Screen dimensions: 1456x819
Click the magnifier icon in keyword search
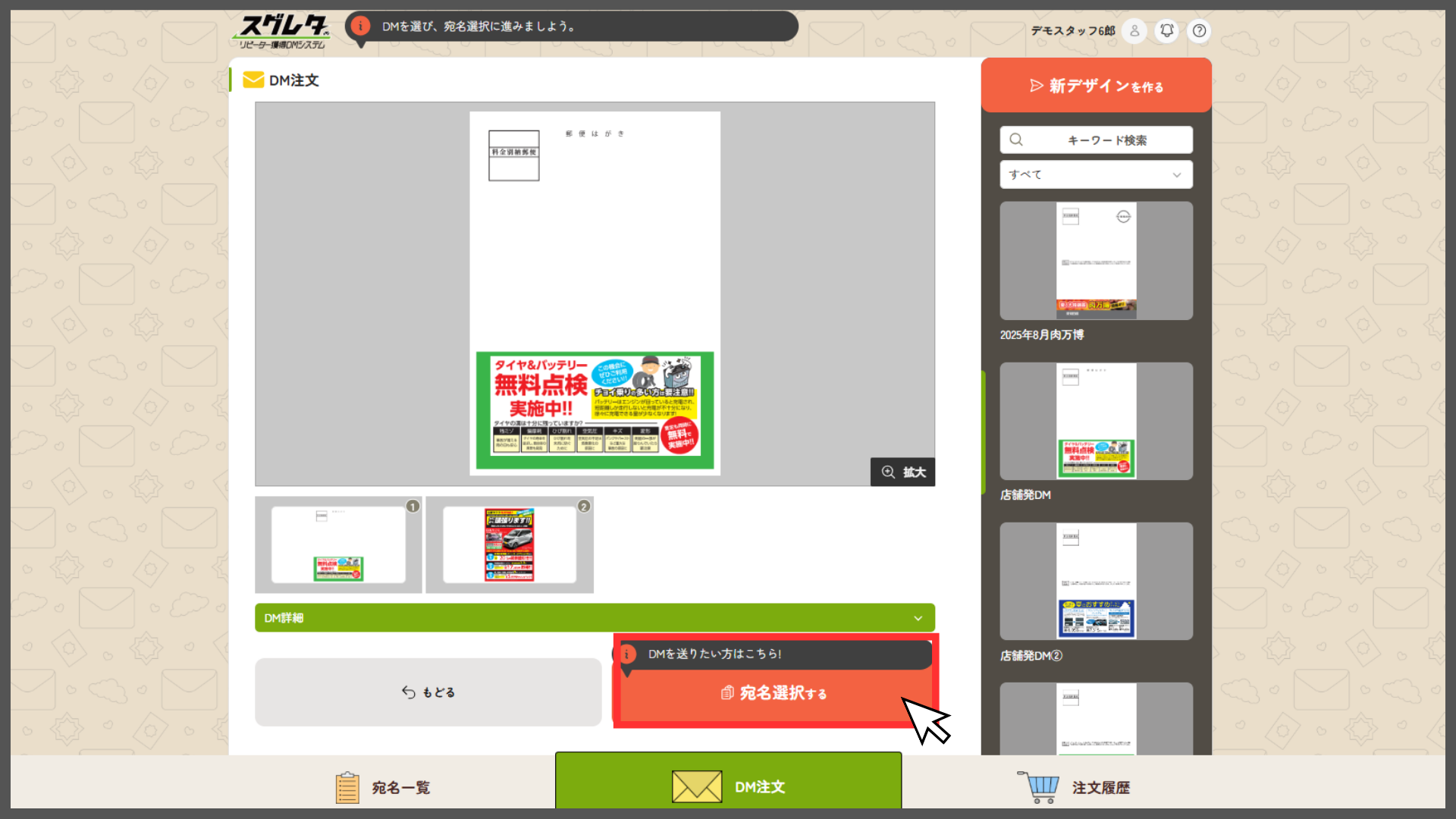pos(1016,140)
